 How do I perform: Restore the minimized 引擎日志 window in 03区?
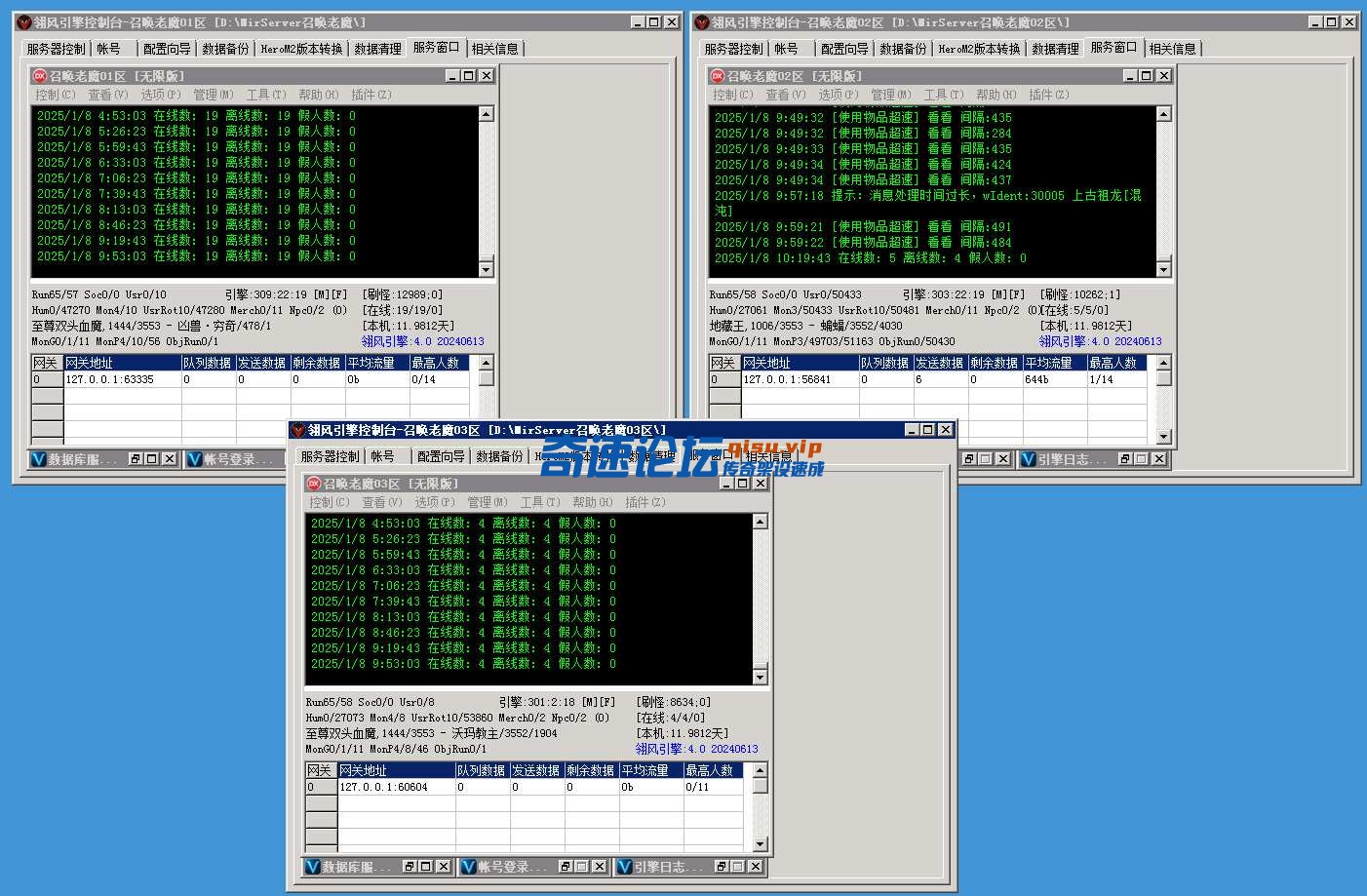point(722,867)
